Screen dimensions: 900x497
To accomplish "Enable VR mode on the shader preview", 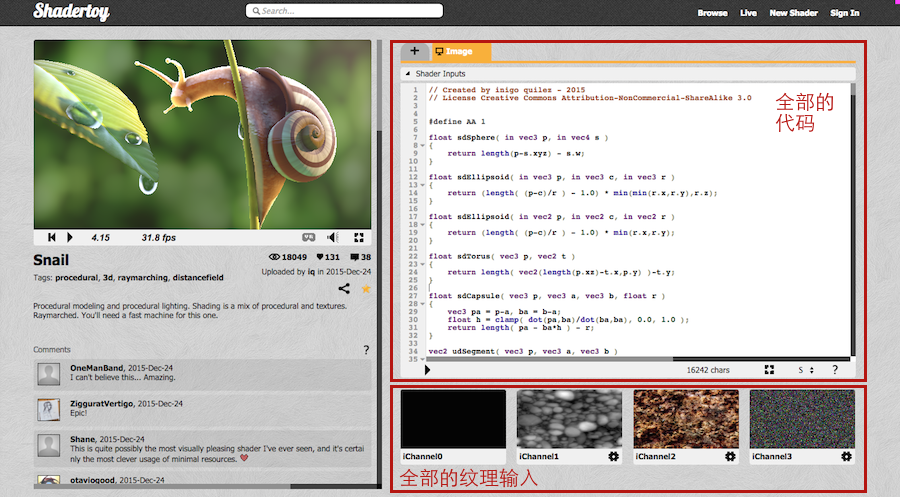I will click(309, 237).
